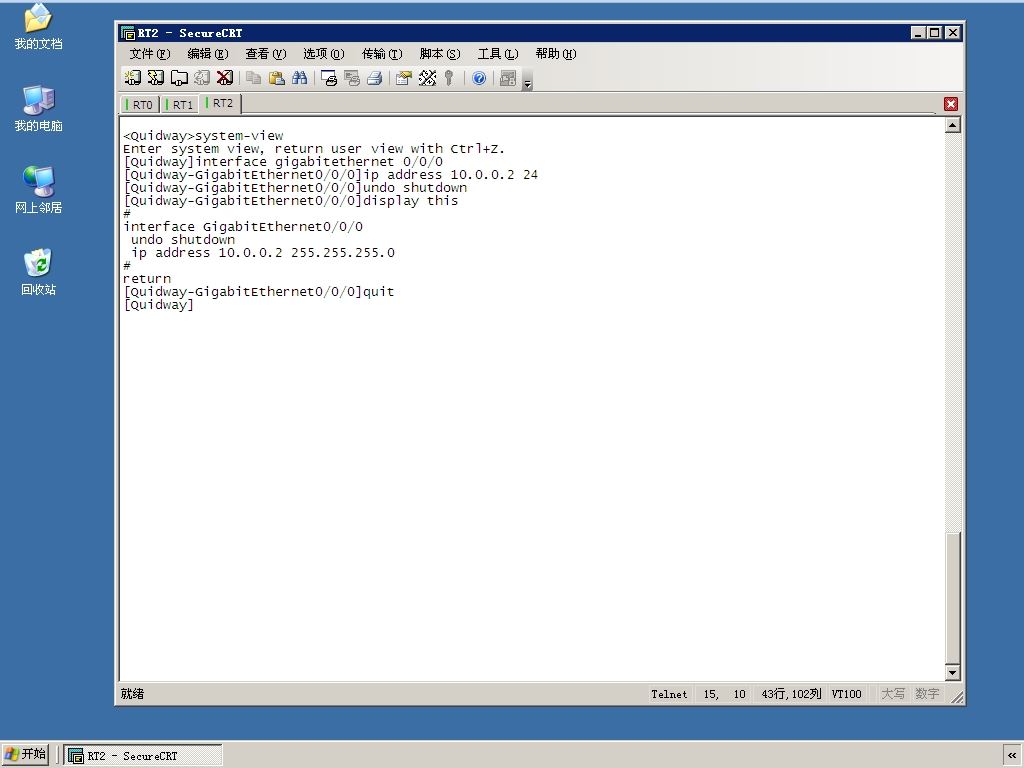
Task: Minimize the SecureCRT window
Action: point(919,33)
